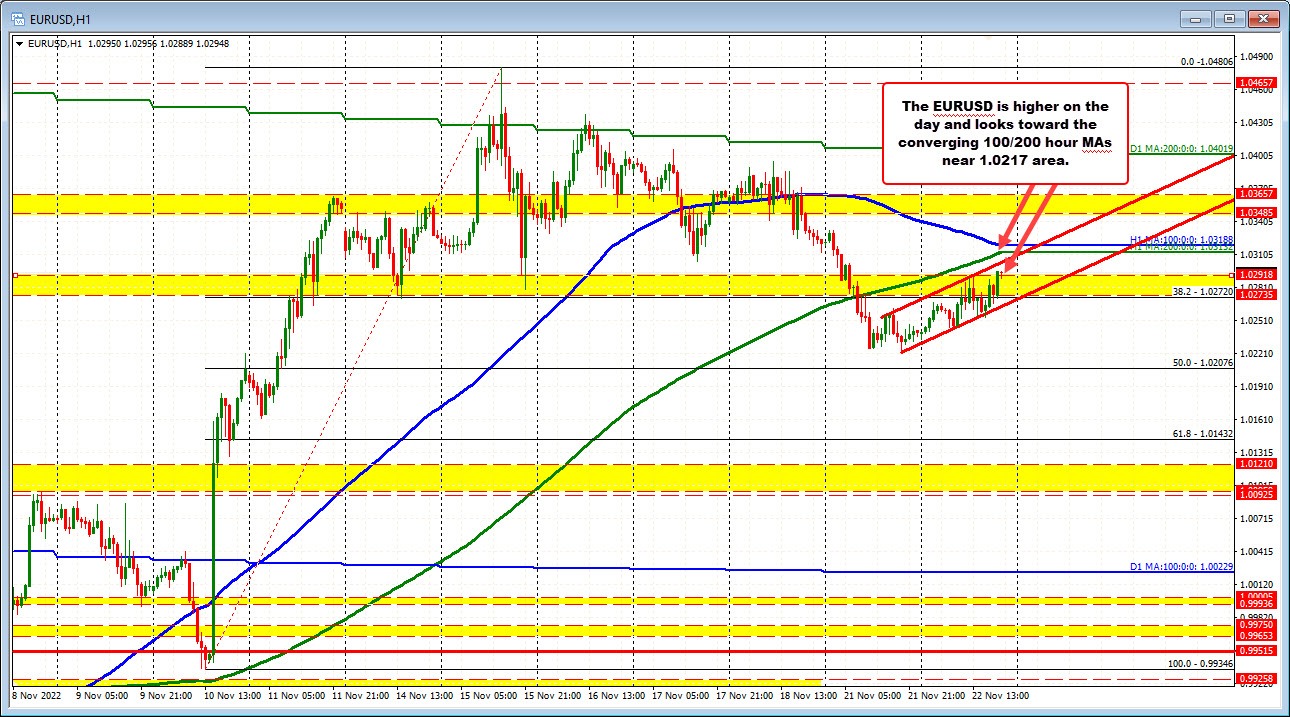Click the Fibonacci label 38.2 - 1.02720
Image resolution: width=1290 pixels, height=717 pixels.
[x=1202, y=291]
